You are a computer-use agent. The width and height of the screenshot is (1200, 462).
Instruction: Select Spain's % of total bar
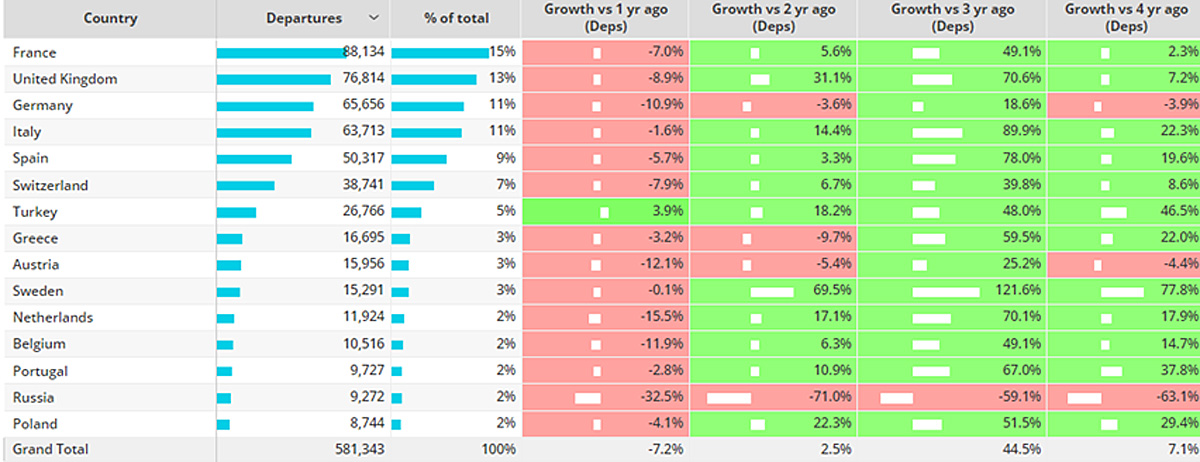tap(419, 158)
